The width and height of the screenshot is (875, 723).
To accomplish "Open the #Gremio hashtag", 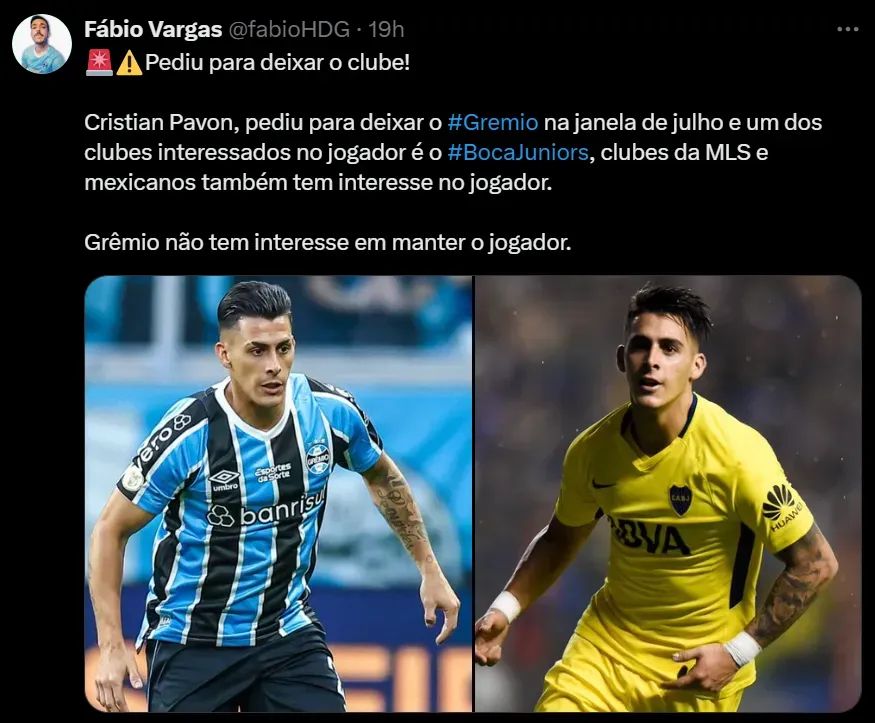I will [493, 122].
